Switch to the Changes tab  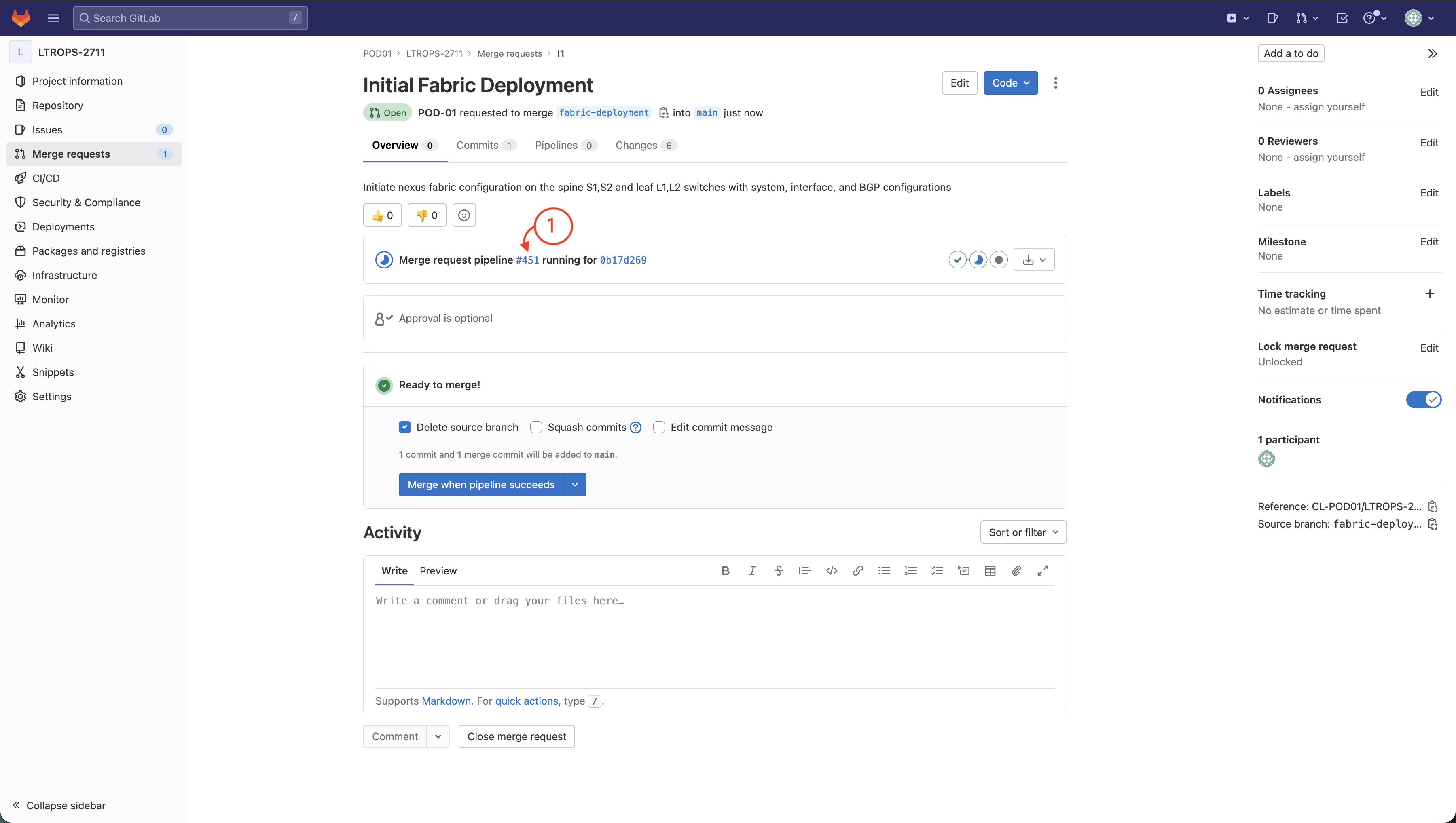click(x=636, y=145)
